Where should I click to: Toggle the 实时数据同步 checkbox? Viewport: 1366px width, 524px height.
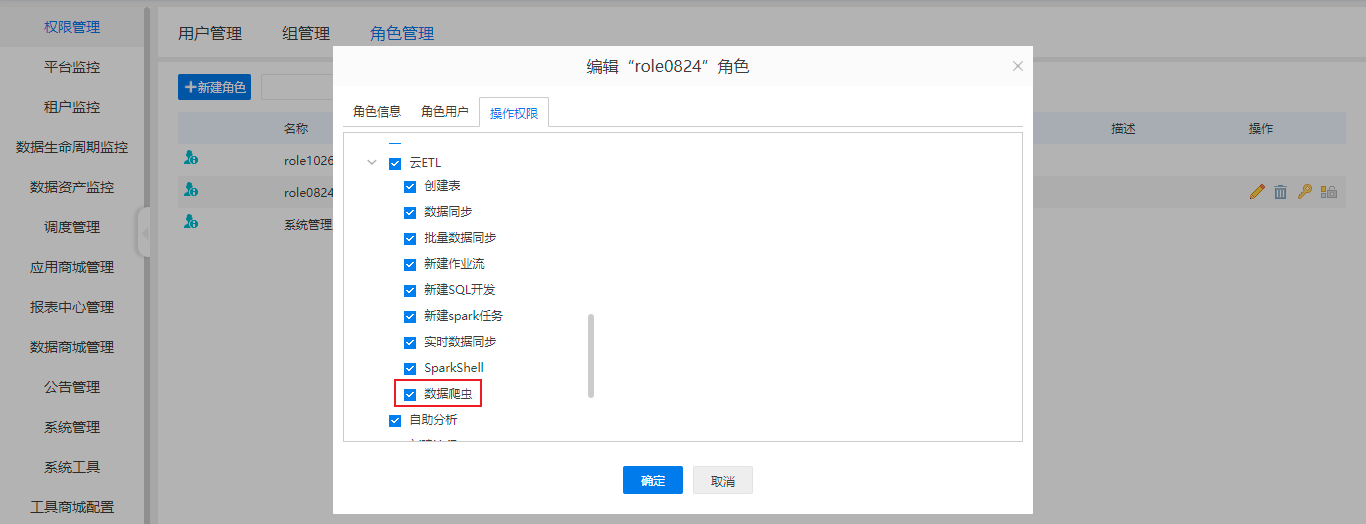click(410, 342)
